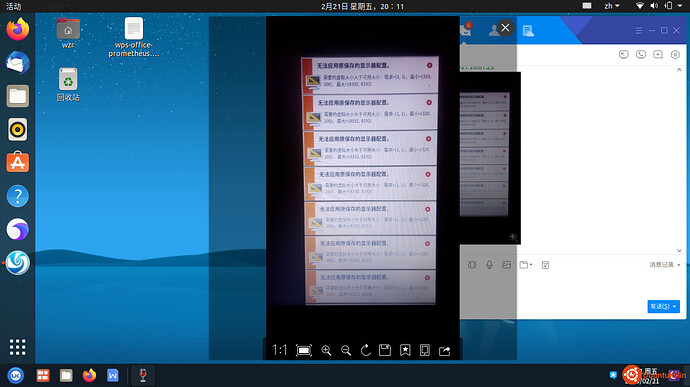Expand the message history dropdown
The width and height of the screenshot is (690, 387).
point(664,265)
